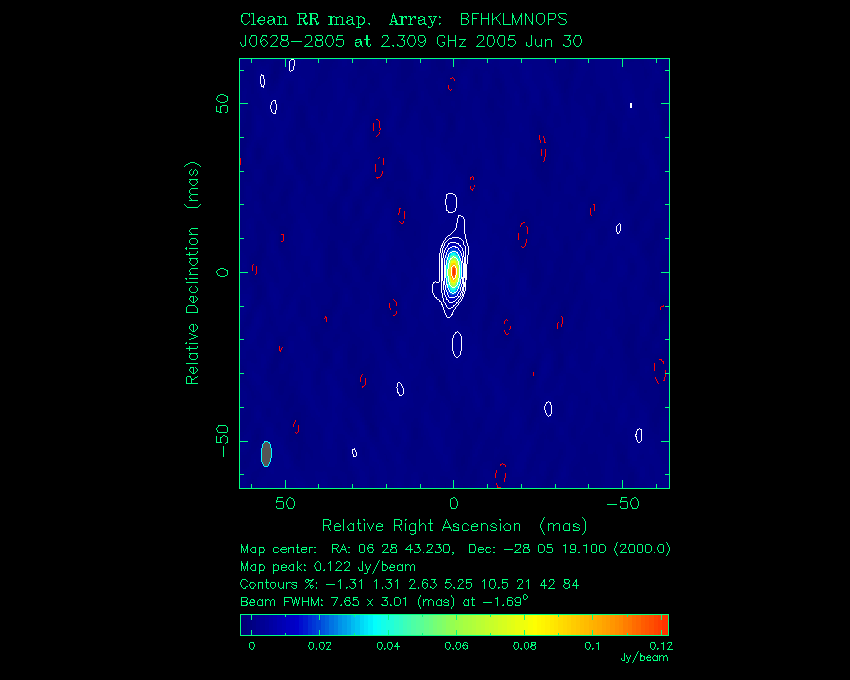Click the '0.1' color bar tick label
The width and height of the screenshot is (850, 680).
593,646
